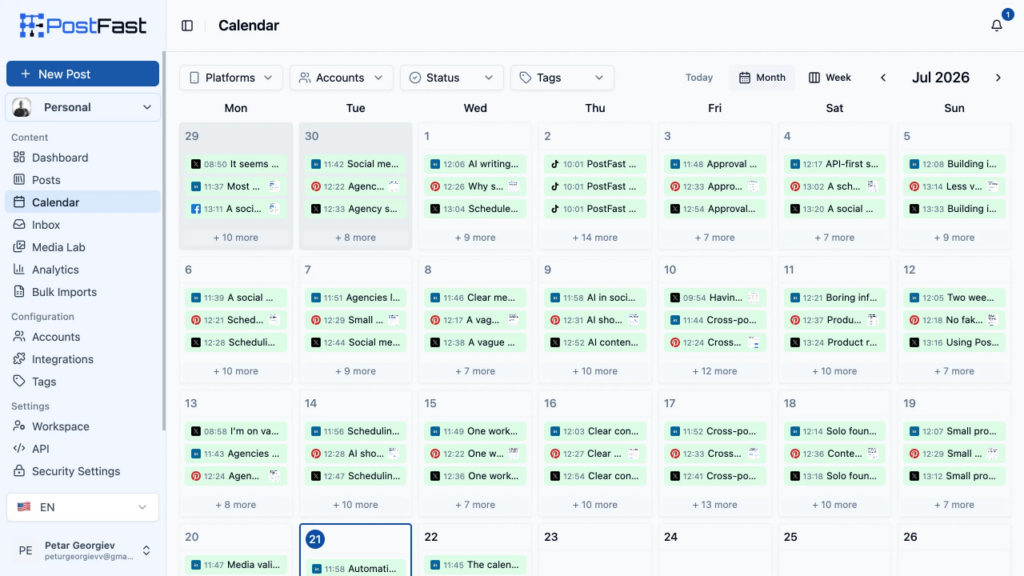Screen dimensions: 1024x576
Task: Open the 11:45 The calen... post on July 22
Action: pyautogui.click(x=475, y=565)
